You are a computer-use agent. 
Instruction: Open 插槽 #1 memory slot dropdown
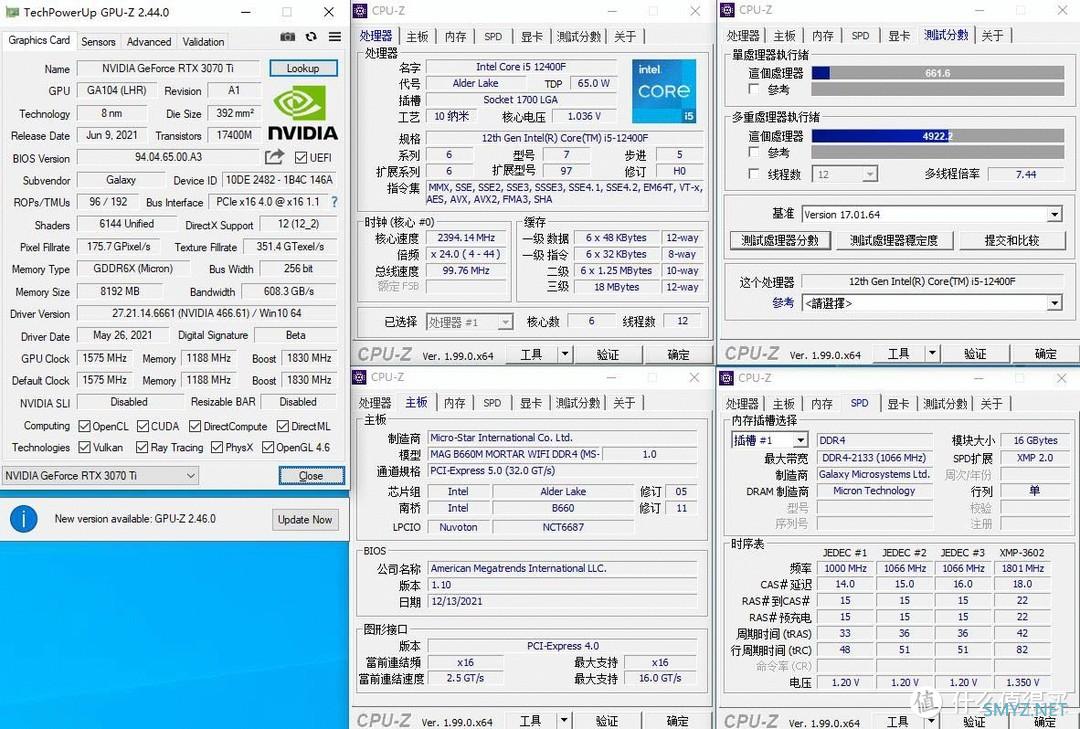pyautogui.click(x=769, y=440)
